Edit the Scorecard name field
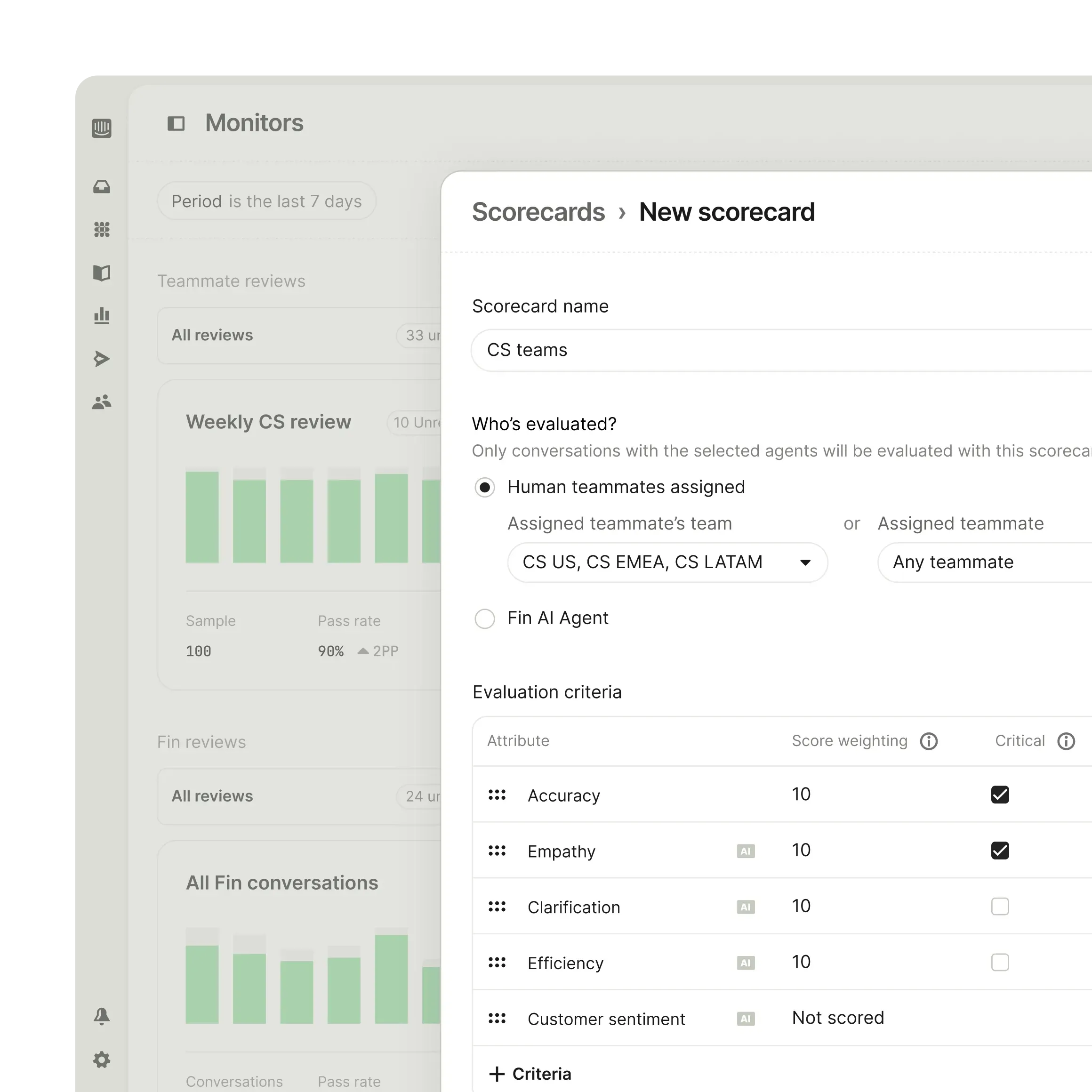The image size is (1092, 1092). (x=781, y=351)
